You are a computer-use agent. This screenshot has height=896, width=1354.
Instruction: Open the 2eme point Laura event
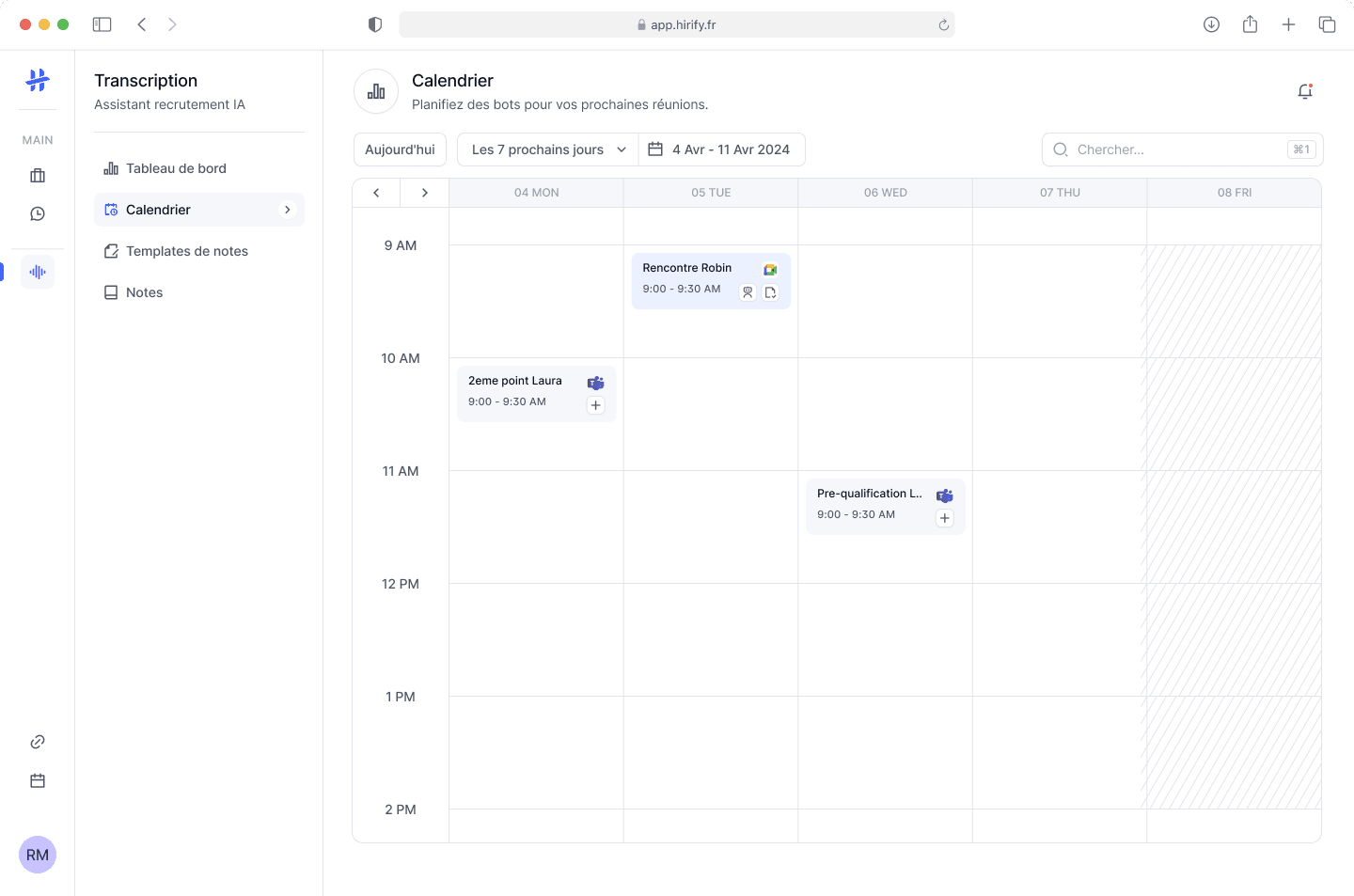537,394
